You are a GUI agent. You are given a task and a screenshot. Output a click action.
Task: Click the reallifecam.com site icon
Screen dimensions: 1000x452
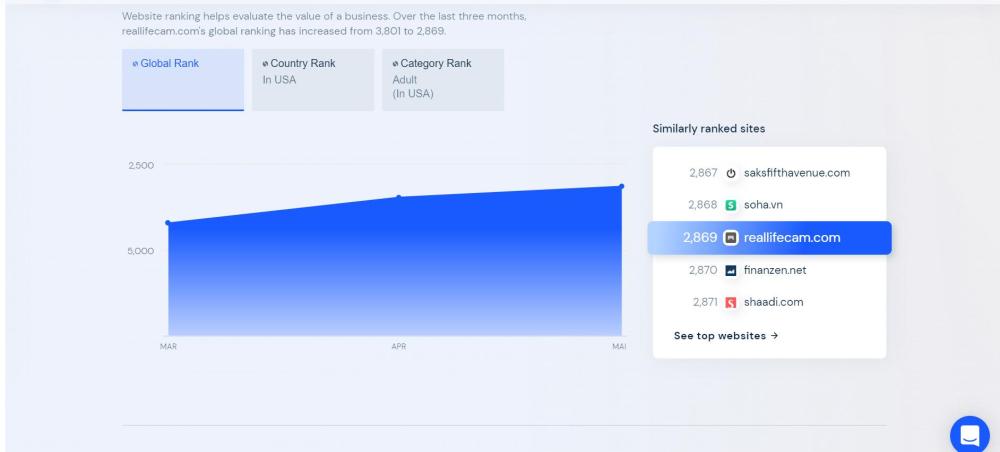(731, 238)
